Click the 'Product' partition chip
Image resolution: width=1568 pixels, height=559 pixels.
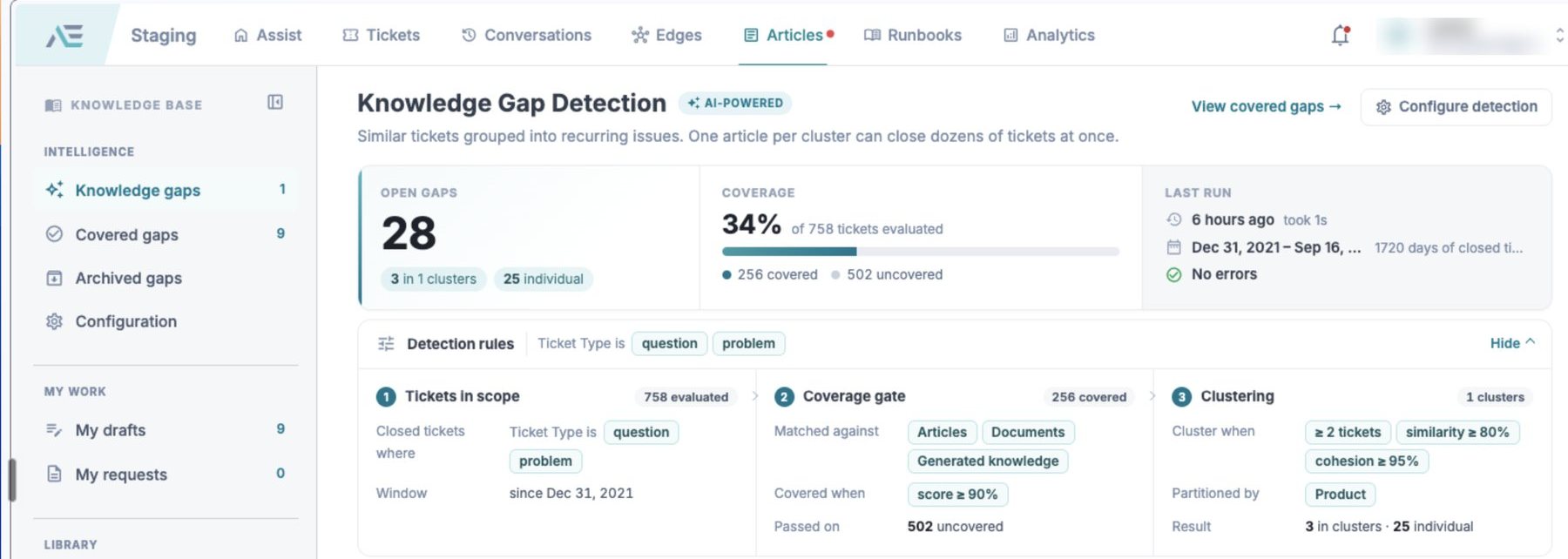(x=1341, y=495)
